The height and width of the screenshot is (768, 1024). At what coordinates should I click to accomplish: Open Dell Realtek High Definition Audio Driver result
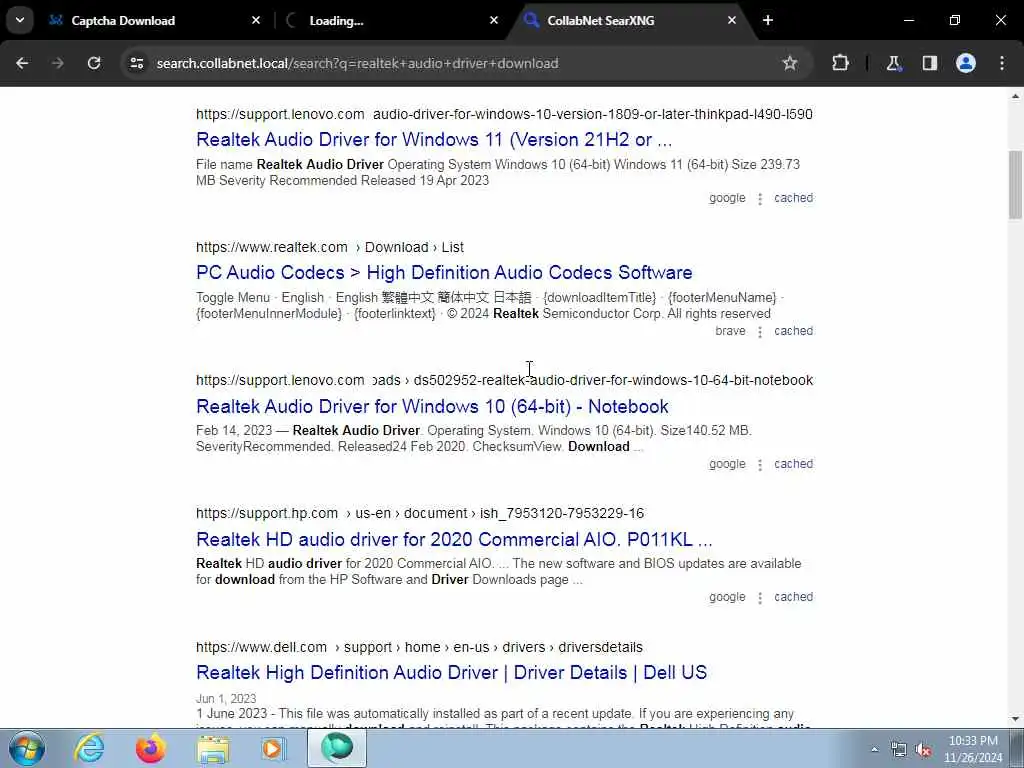(x=451, y=673)
